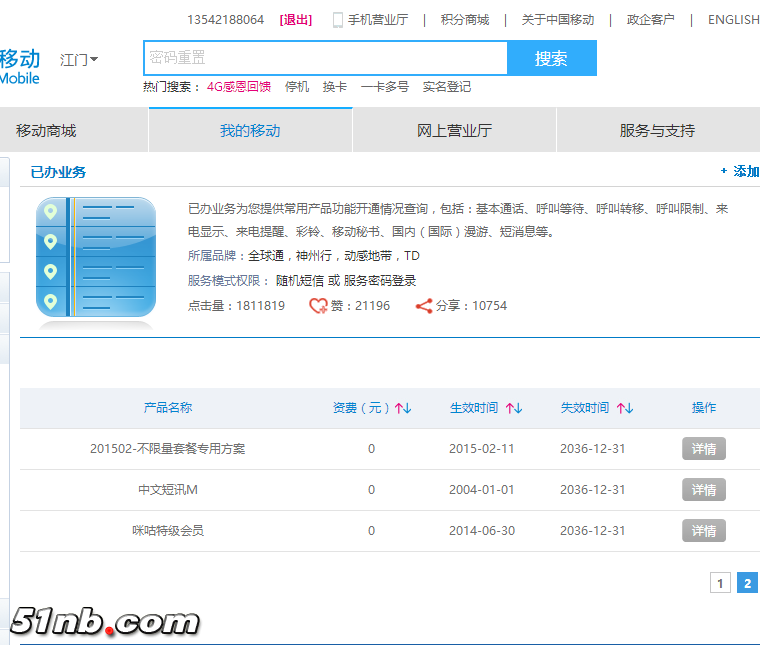Open the 移动商城 tab
The image size is (770, 645).
(x=46, y=130)
